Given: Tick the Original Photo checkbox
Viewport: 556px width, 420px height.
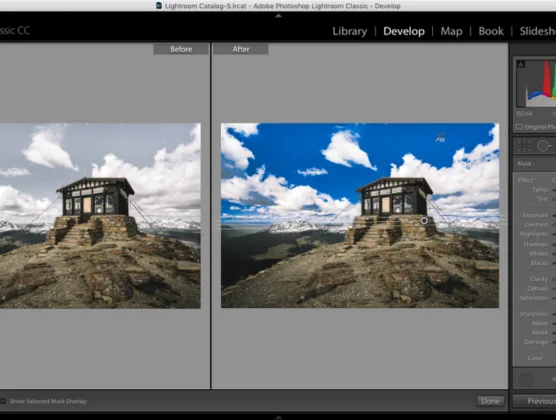Looking at the screenshot, I should click(x=519, y=127).
